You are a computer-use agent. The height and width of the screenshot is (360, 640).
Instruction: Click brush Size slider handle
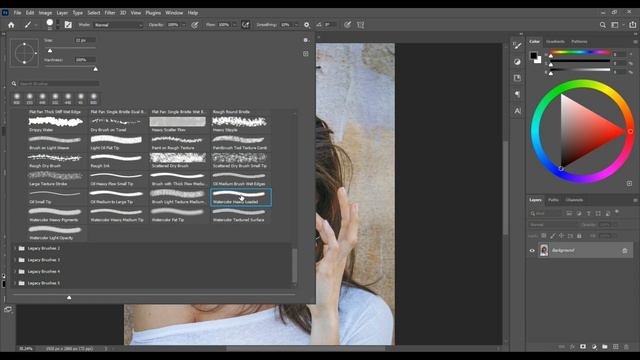(50, 51)
